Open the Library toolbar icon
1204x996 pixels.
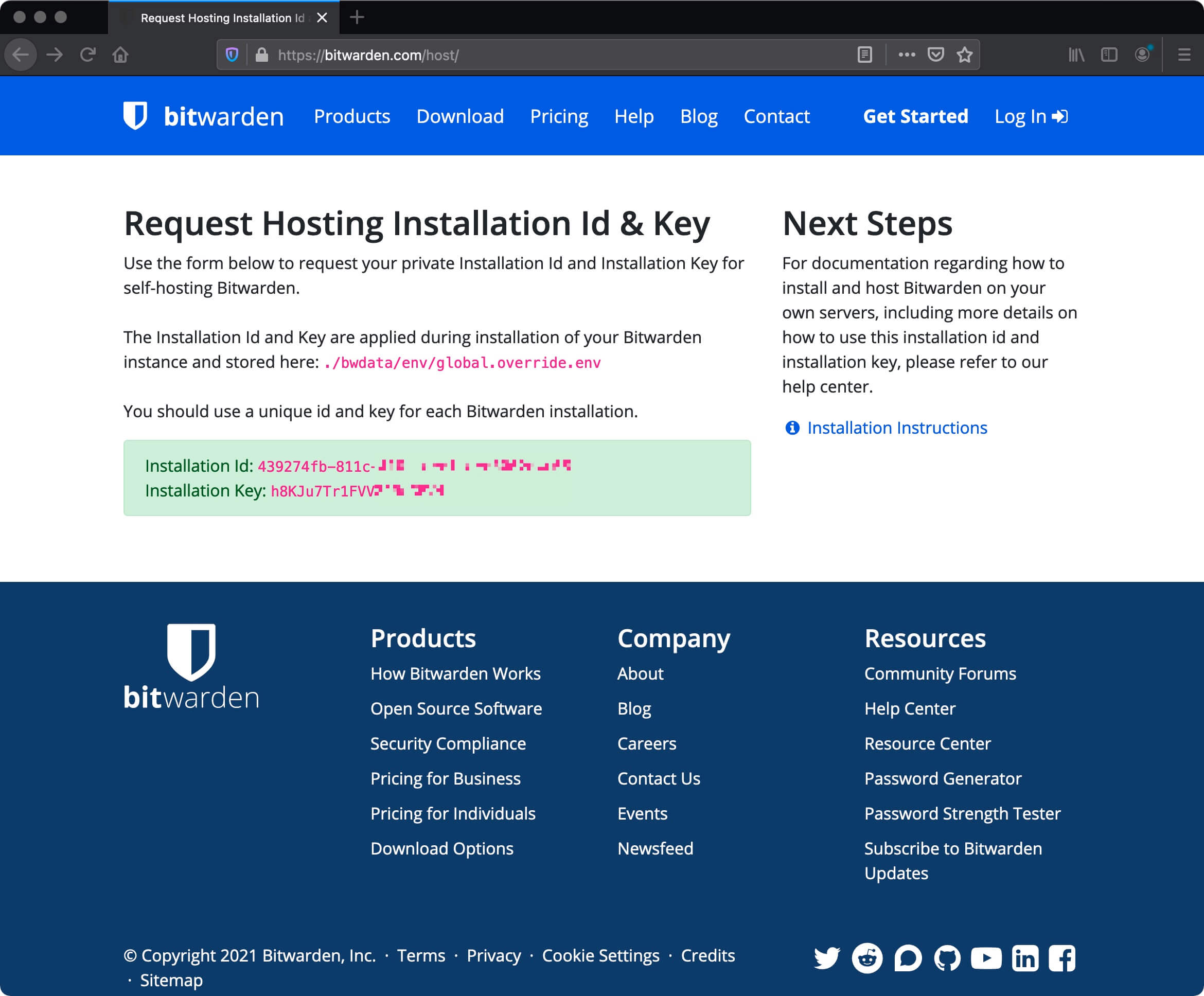click(1076, 55)
